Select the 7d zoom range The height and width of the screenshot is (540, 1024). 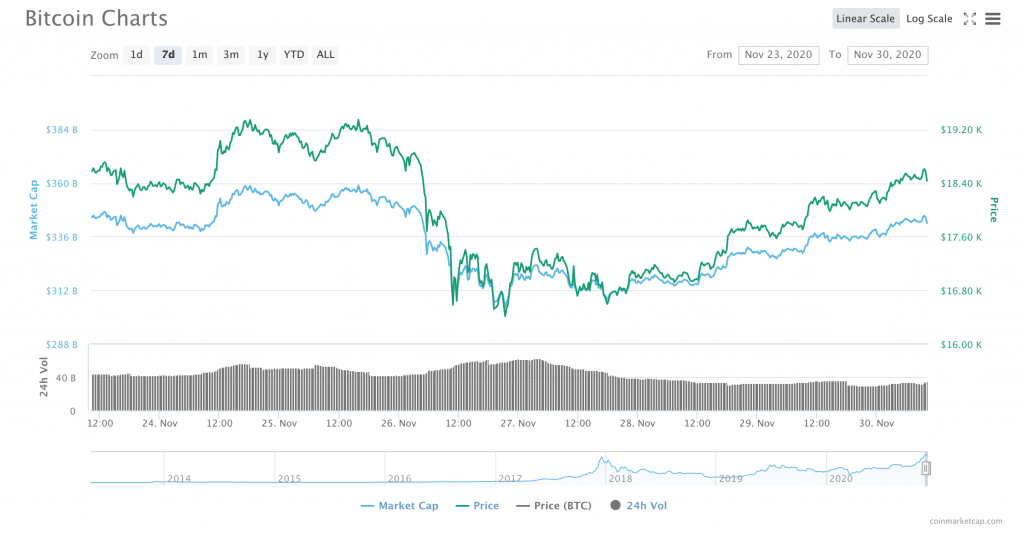[x=168, y=55]
